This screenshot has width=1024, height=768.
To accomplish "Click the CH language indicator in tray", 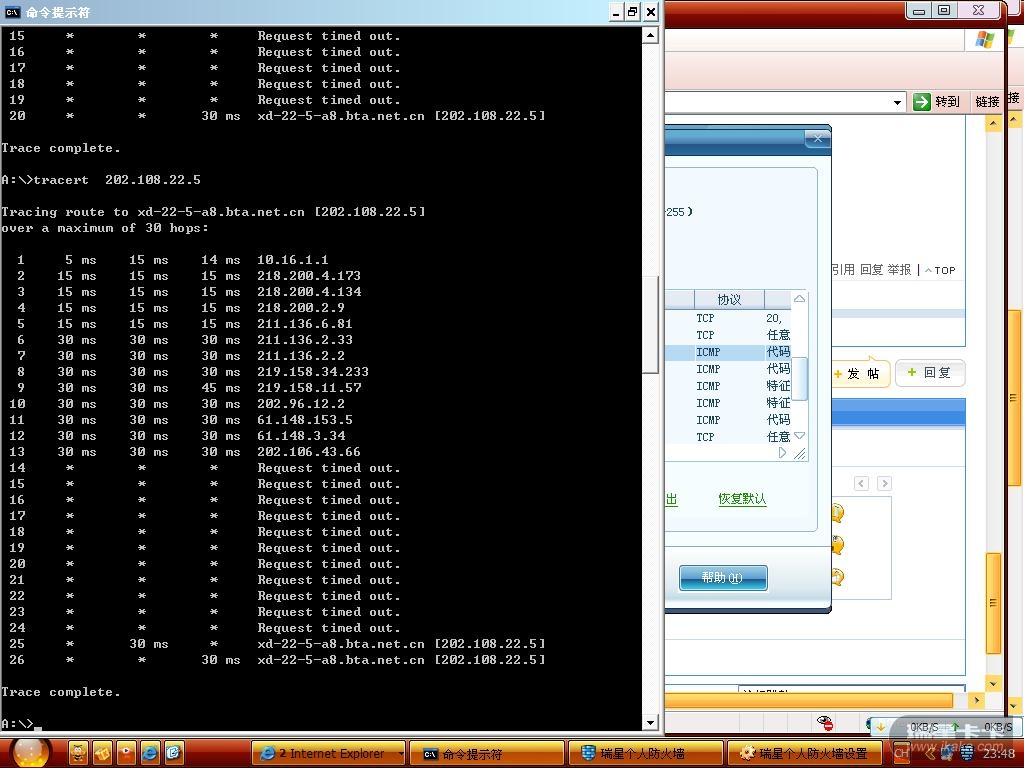I will tap(901, 753).
